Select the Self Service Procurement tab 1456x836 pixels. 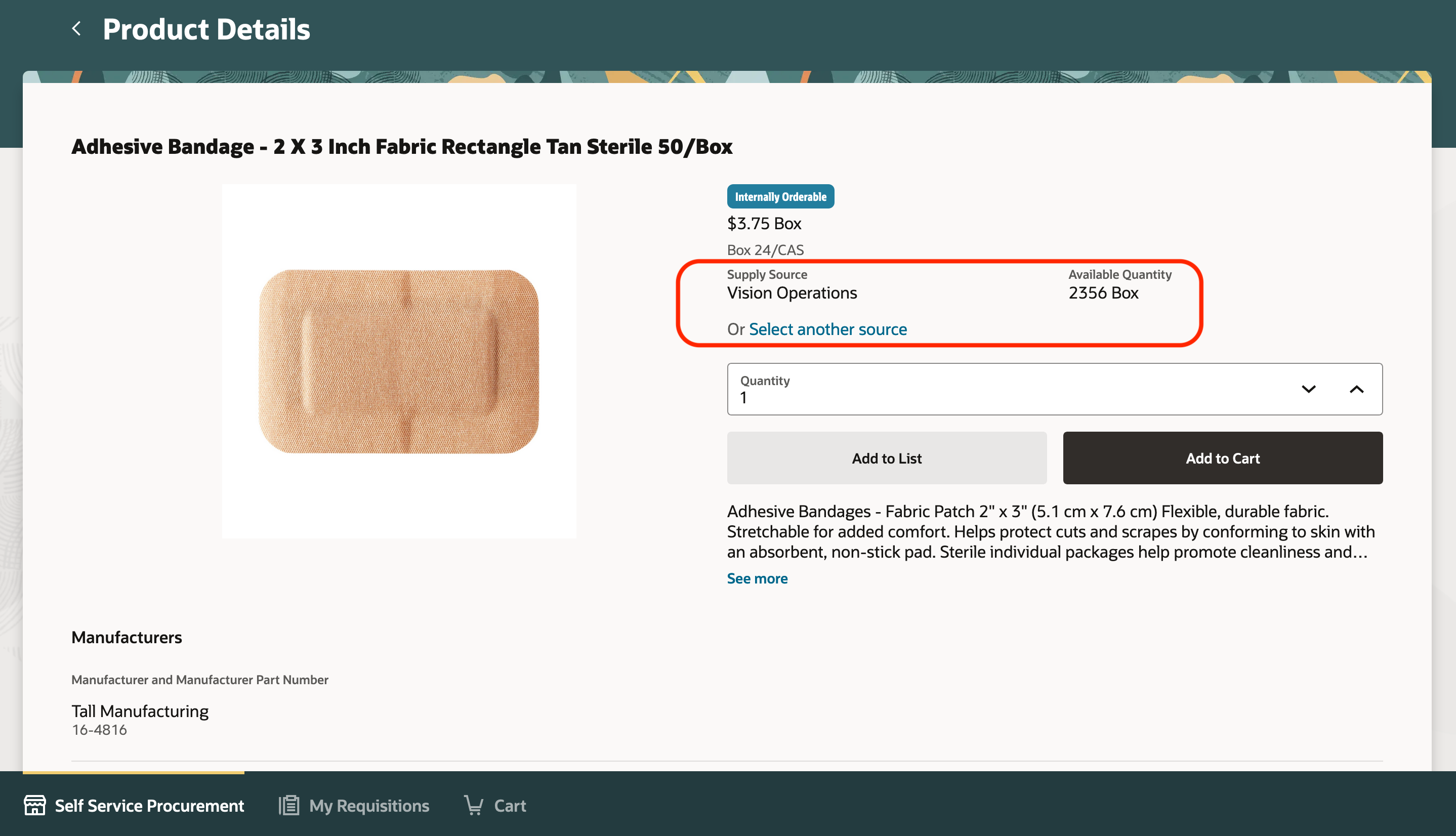pyautogui.click(x=149, y=806)
